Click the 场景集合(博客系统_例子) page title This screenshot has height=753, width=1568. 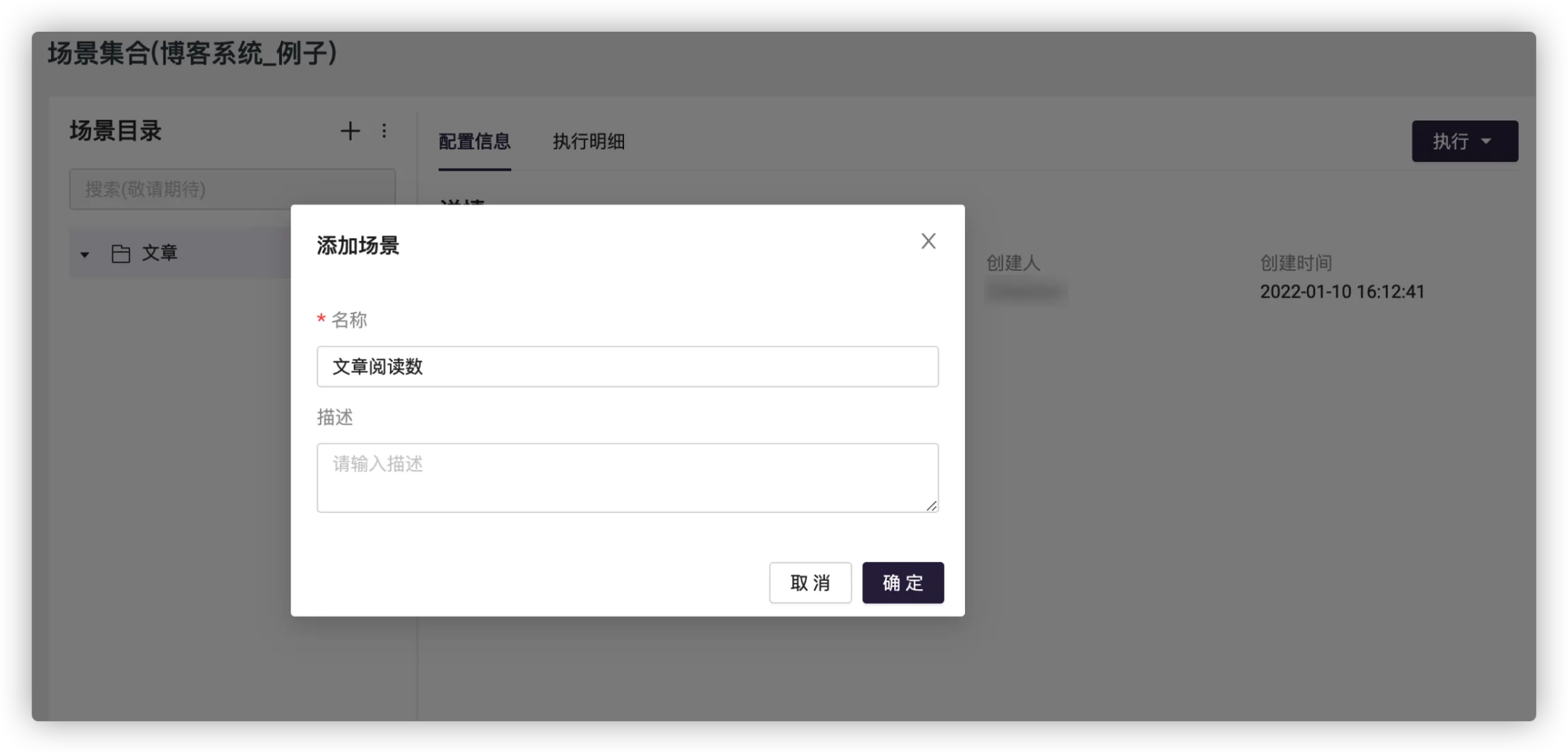(192, 53)
